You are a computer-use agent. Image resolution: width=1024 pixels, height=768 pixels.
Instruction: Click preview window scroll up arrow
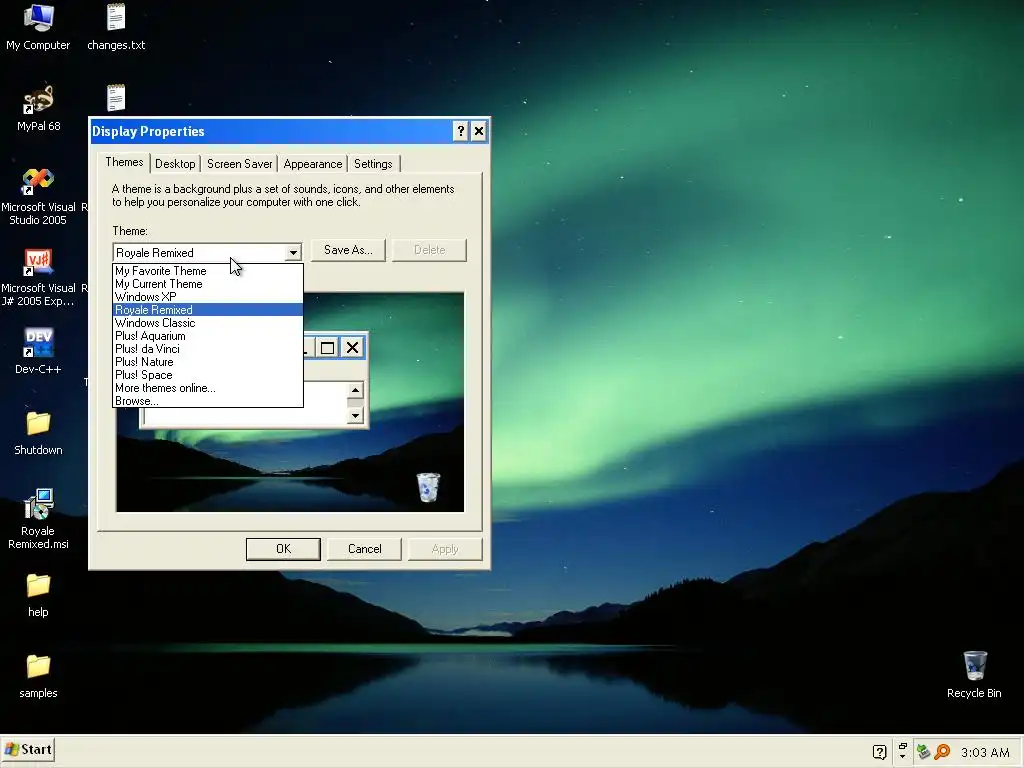point(355,391)
